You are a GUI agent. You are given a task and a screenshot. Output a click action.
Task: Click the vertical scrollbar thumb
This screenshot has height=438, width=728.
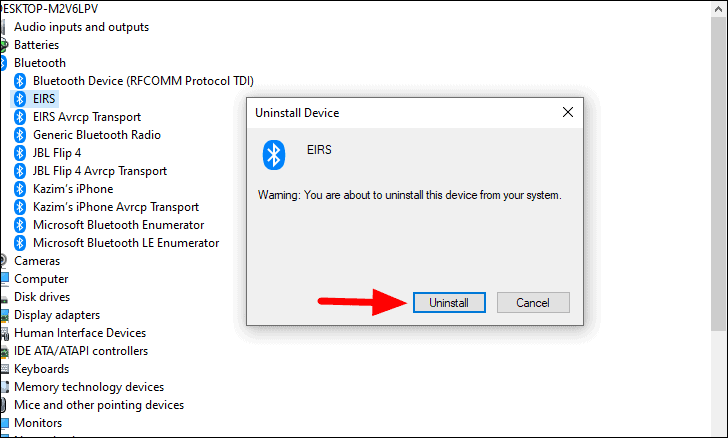pos(718,174)
